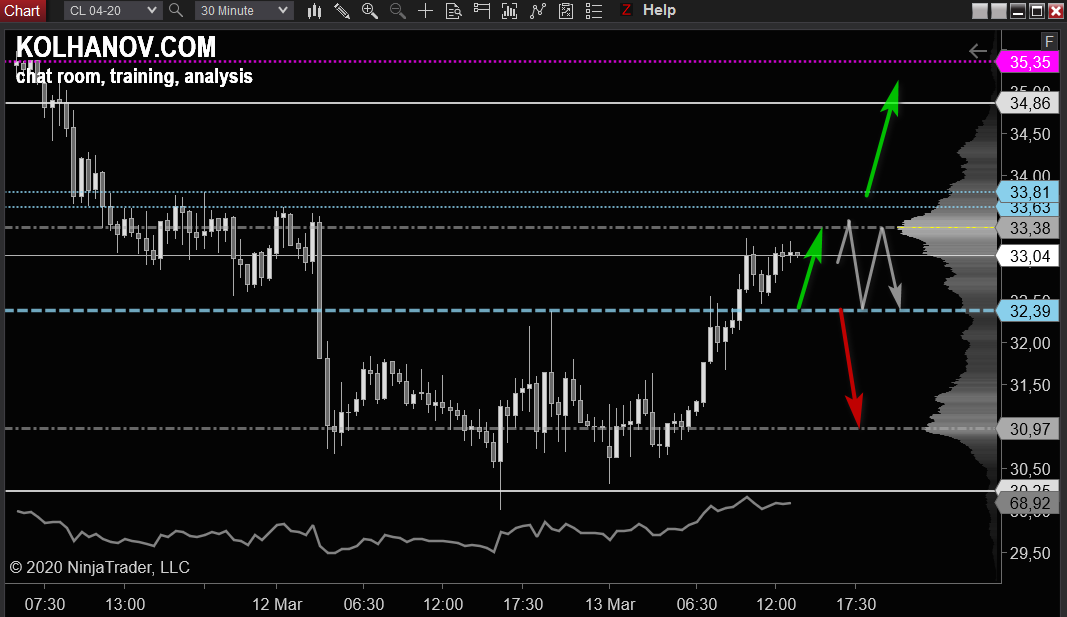Viewport: 1067px width, 617px height.
Task: Click the return arrow near price axis
Action: click(x=978, y=51)
